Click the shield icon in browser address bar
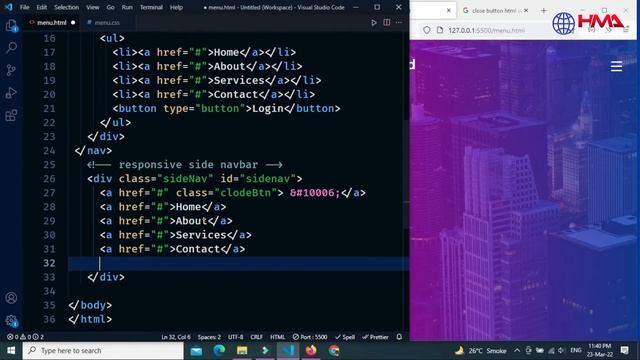The width and height of the screenshot is (640, 360). 427,30
